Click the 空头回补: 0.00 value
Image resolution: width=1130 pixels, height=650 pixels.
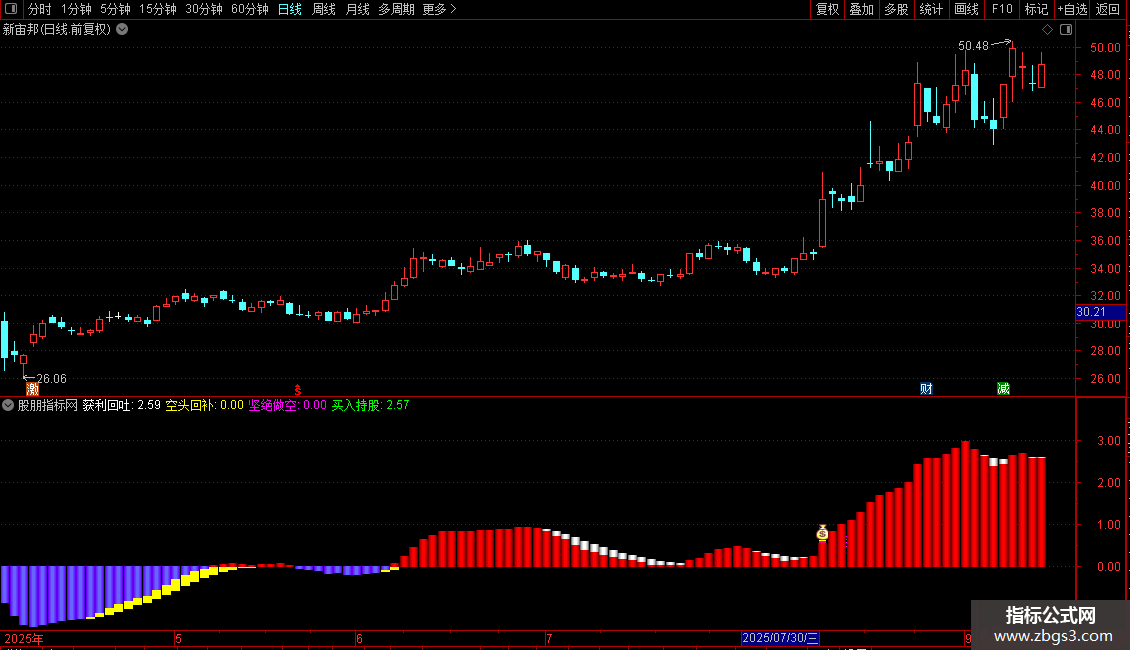pyautogui.click(x=205, y=406)
